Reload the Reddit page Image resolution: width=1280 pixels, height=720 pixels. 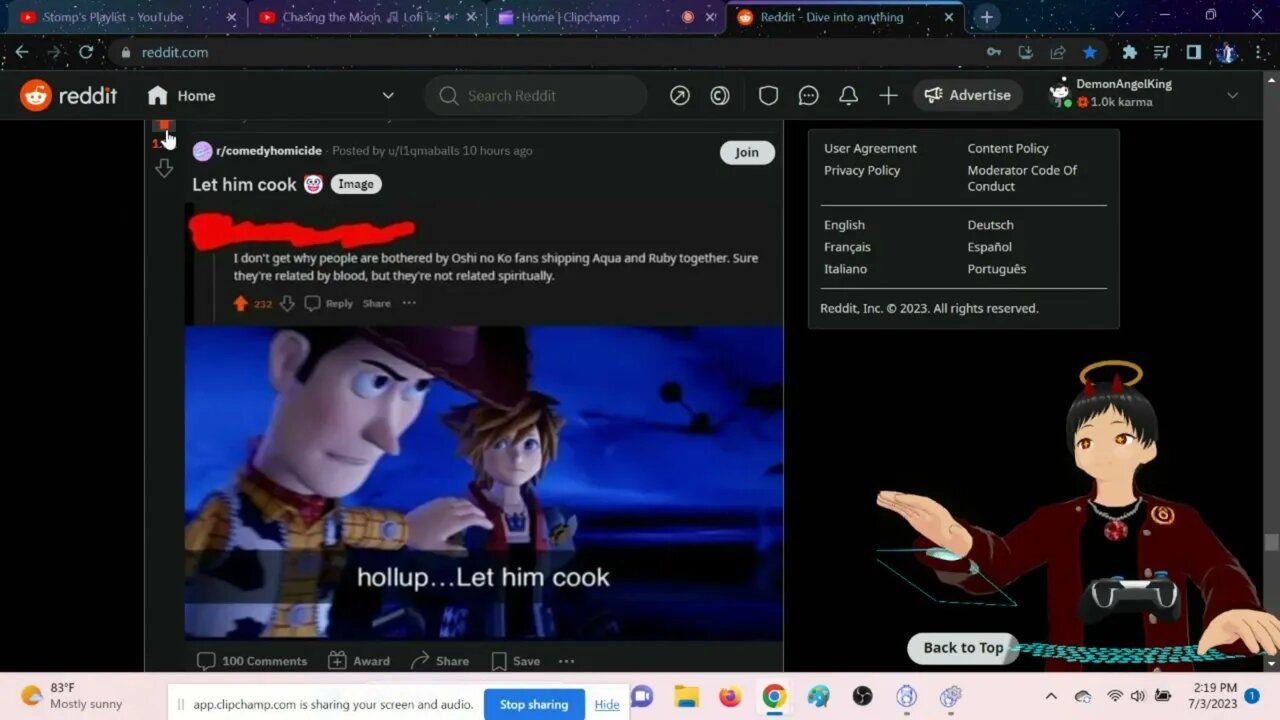tap(86, 52)
